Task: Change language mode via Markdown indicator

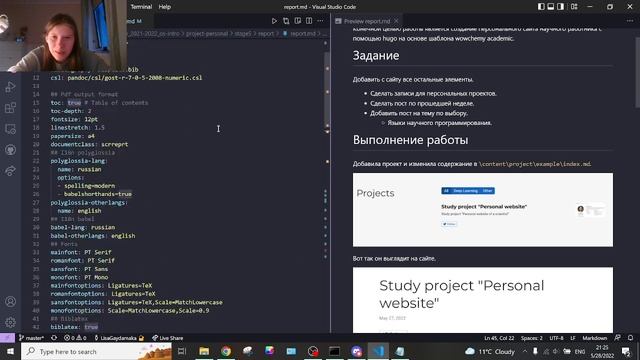Action: click(594, 338)
